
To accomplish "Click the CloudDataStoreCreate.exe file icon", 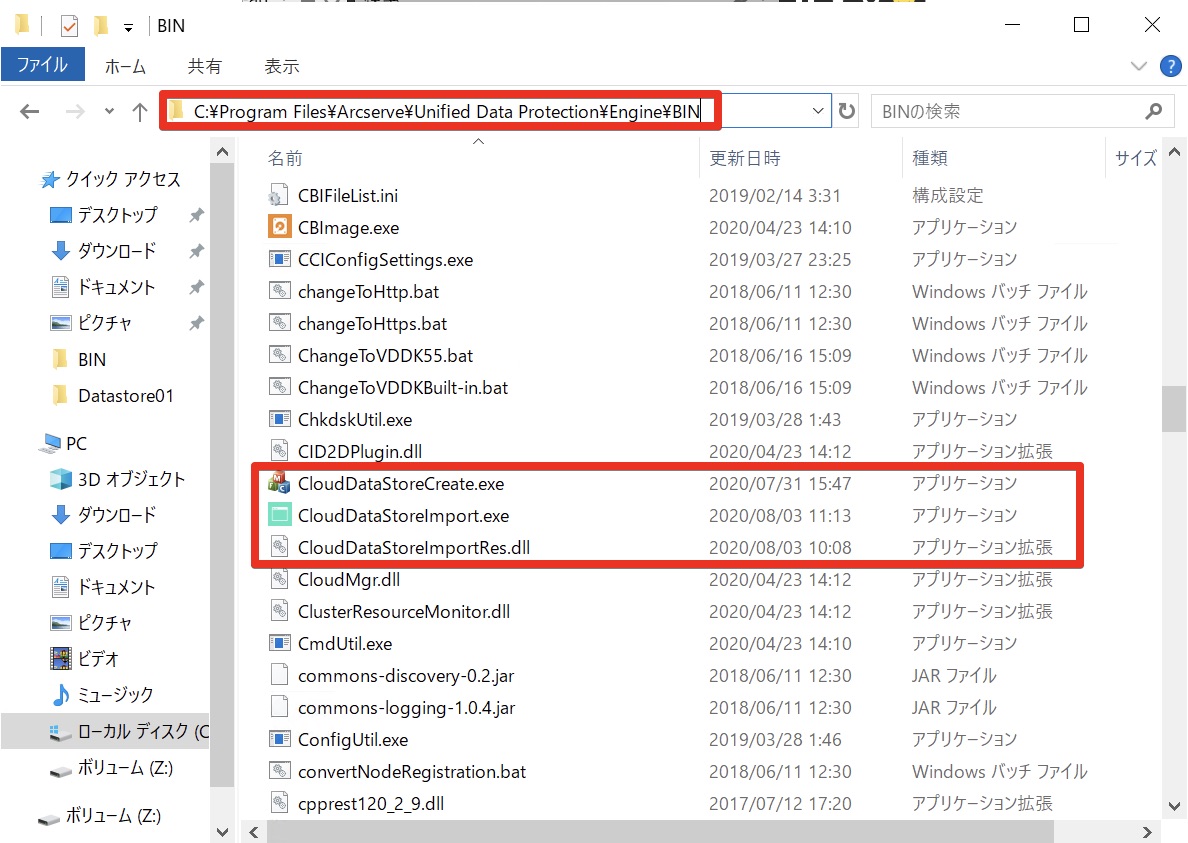I will pyautogui.click(x=279, y=483).
